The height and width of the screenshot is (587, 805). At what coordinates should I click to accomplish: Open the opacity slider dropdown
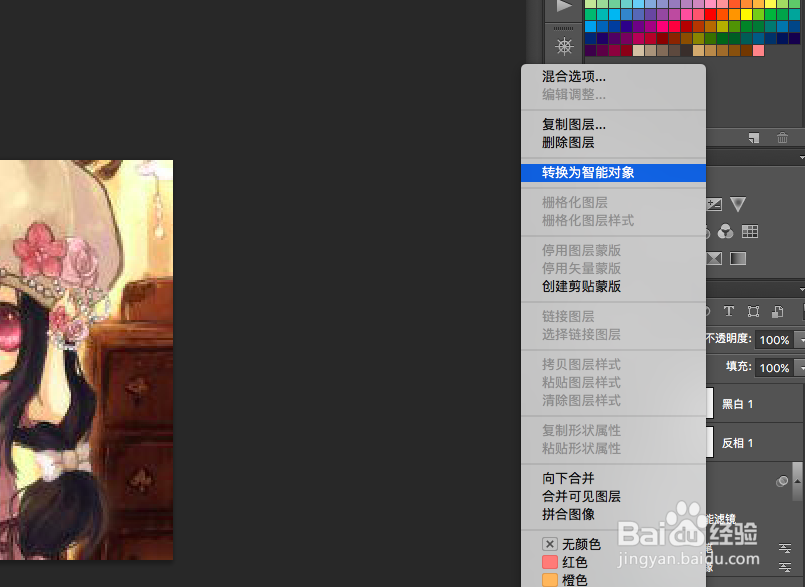pos(800,339)
